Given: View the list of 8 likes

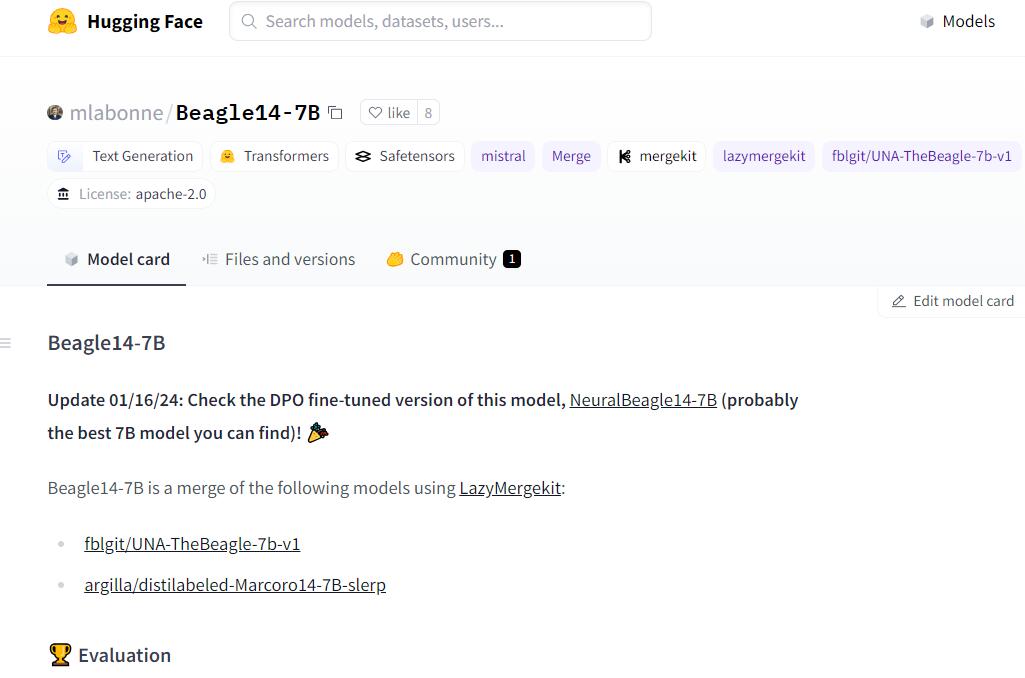Looking at the screenshot, I should pos(428,112).
